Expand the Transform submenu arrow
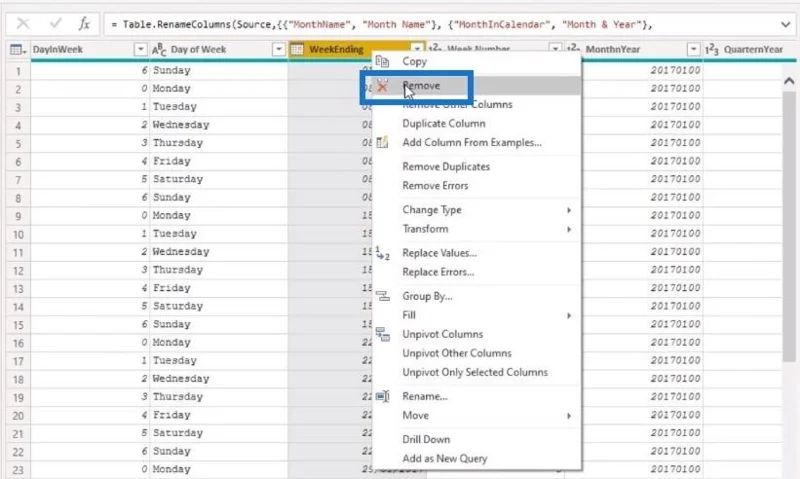800x479 pixels. 569,230
